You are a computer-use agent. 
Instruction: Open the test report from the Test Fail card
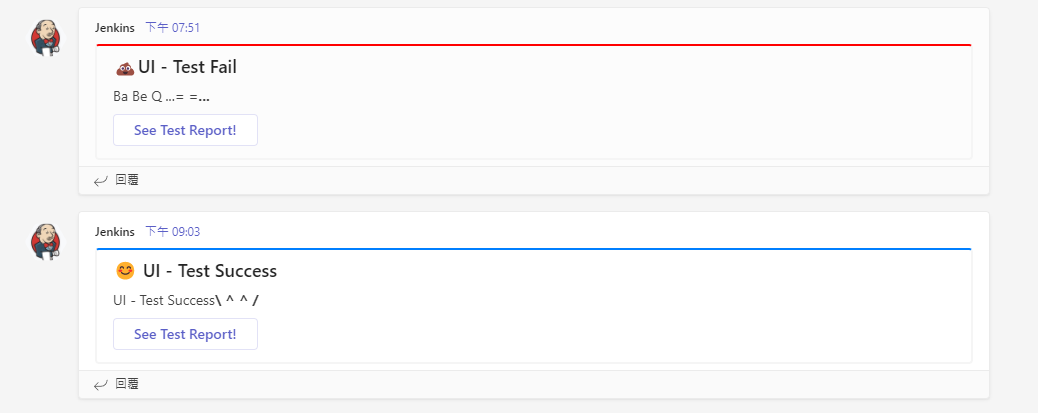coord(185,130)
